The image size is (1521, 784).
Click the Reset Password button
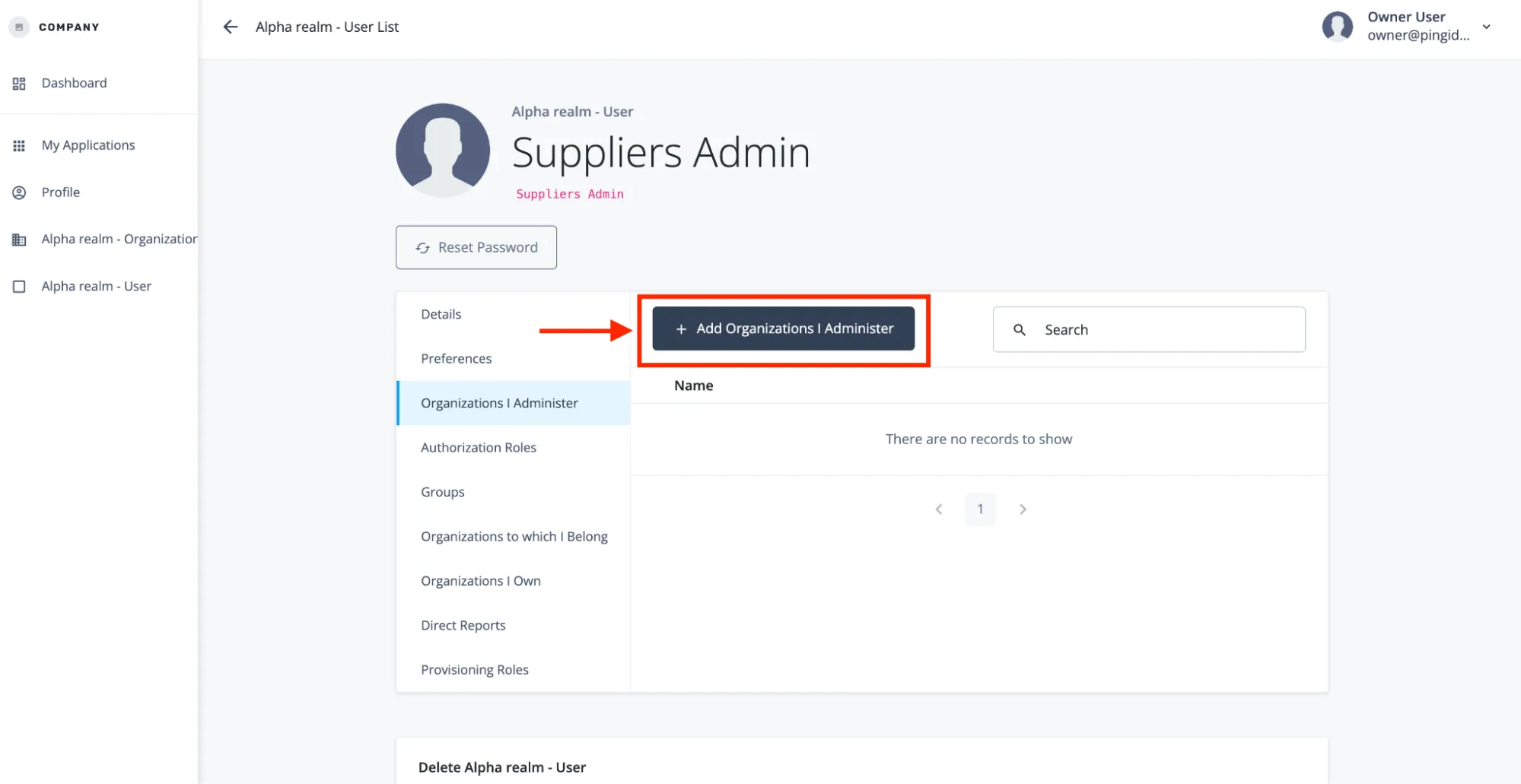click(476, 247)
